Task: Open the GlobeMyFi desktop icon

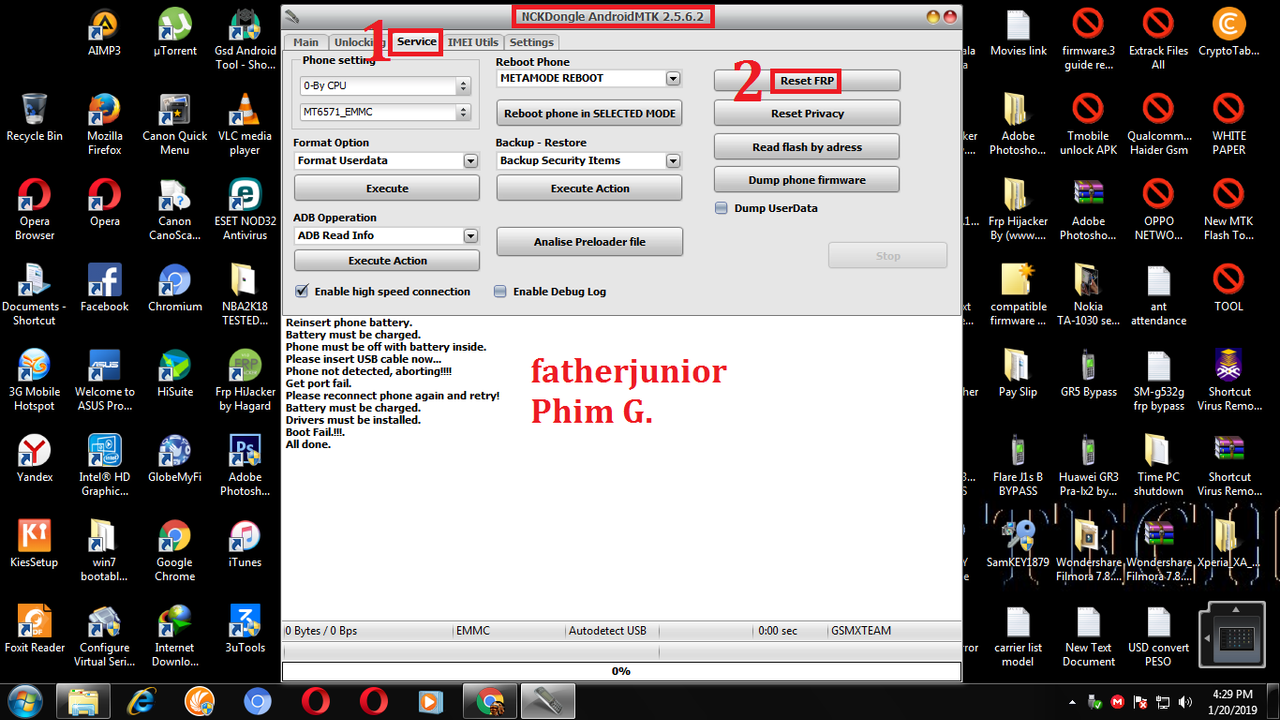Action: pyautogui.click(x=174, y=459)
